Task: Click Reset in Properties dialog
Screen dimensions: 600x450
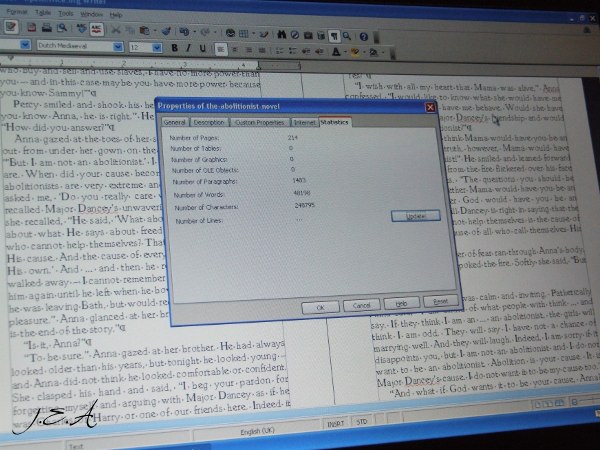Action: [x=440, y=301]
